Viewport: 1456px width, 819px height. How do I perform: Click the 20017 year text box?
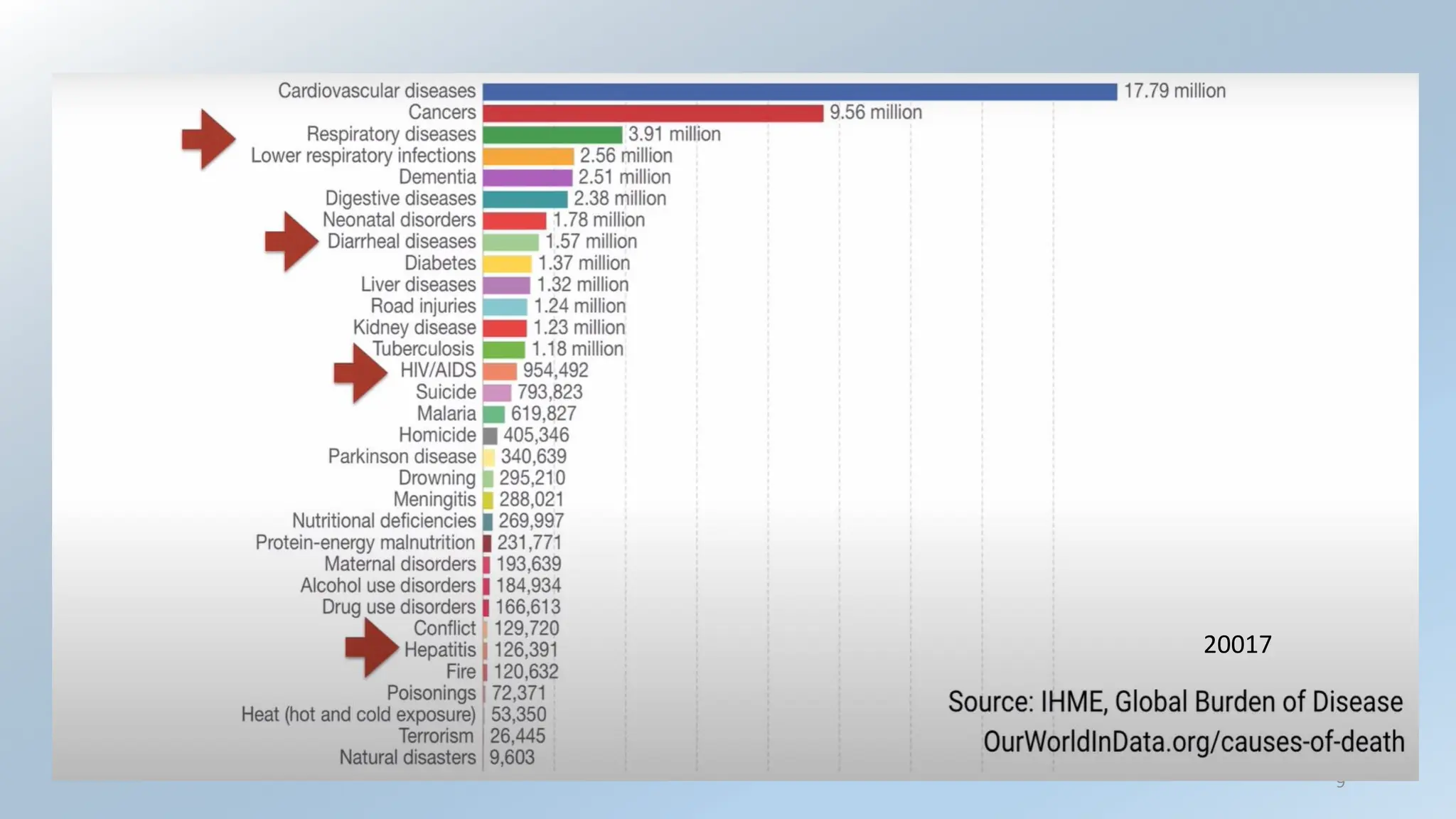[x=1237, y=644]
